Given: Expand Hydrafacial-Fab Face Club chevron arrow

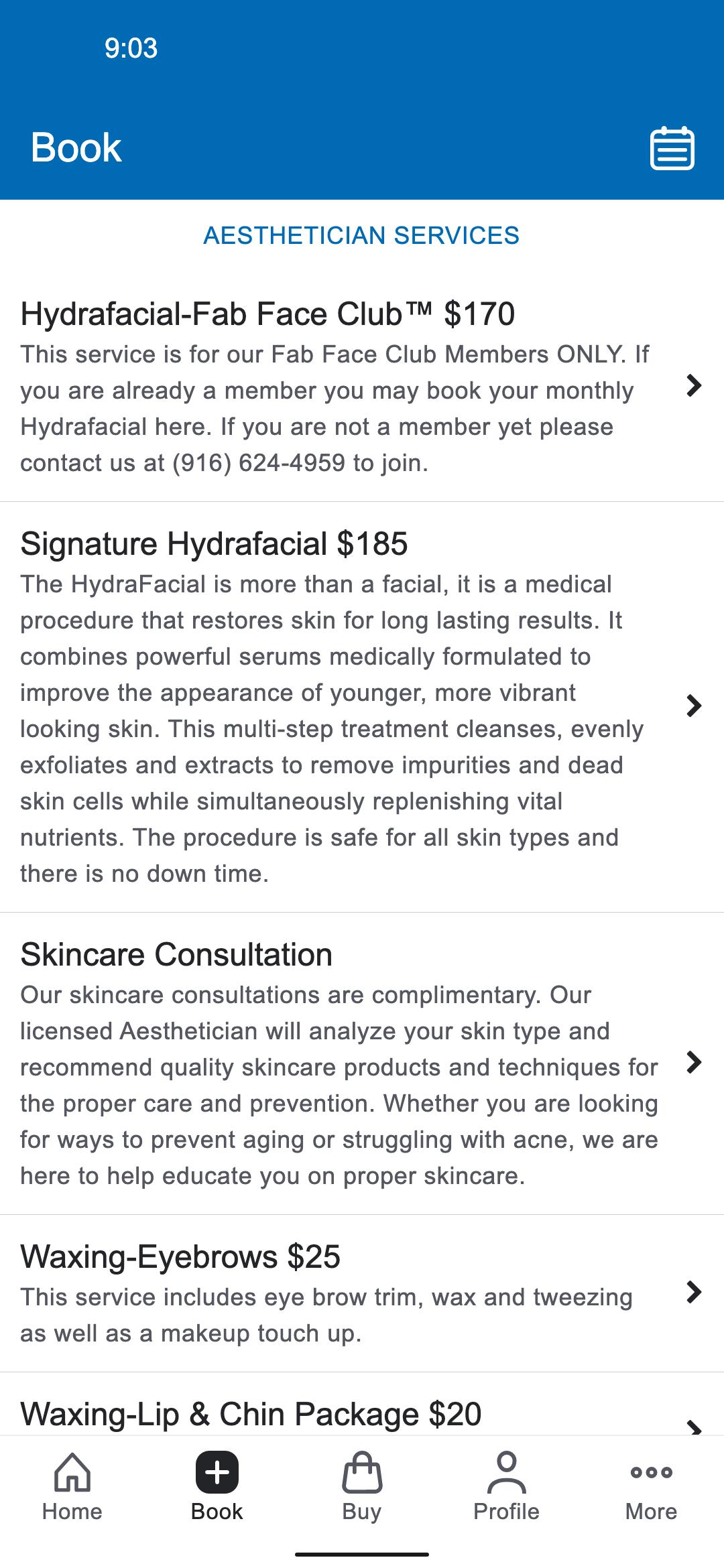Looking at the screenshot, I should 694,385.
